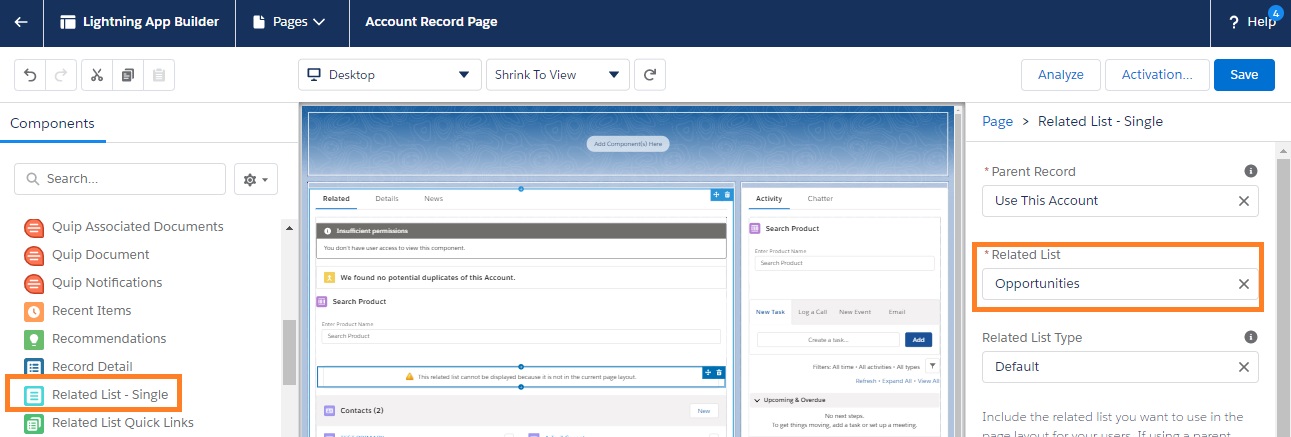The width and height of the screenshot is (1291, 437).
Task: Select the New Event subtab
Action: [853, 312]
